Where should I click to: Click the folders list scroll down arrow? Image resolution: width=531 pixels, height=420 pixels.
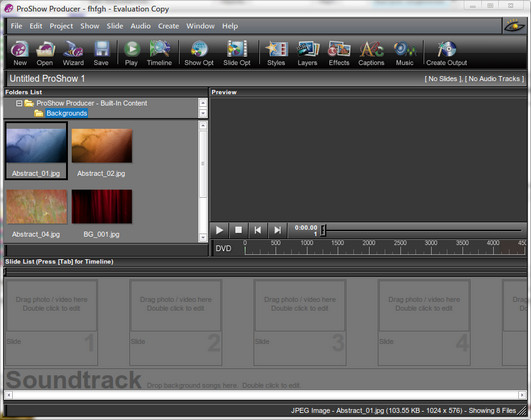tap(203, 113)
